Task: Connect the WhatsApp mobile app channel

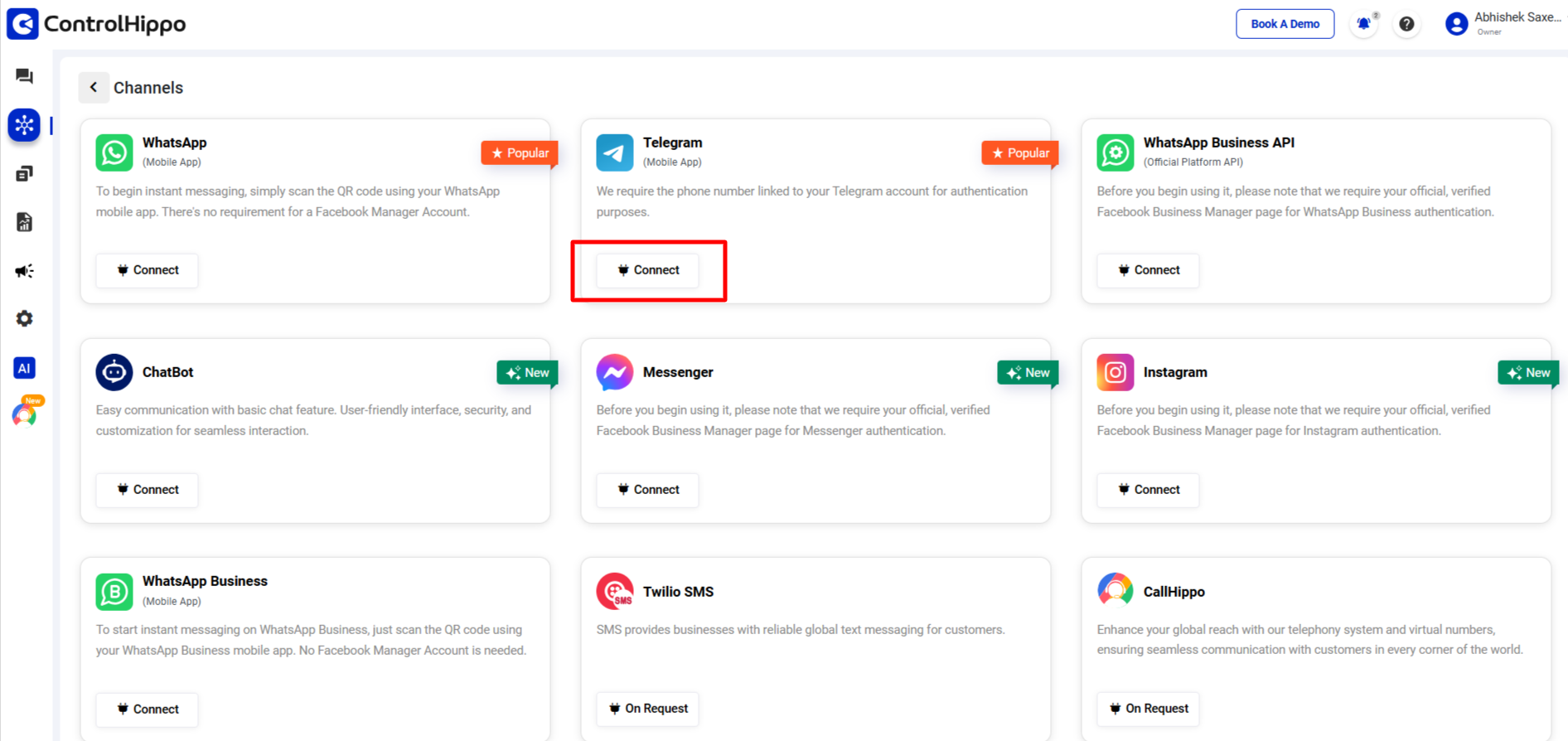Action: tap(148, 270)
